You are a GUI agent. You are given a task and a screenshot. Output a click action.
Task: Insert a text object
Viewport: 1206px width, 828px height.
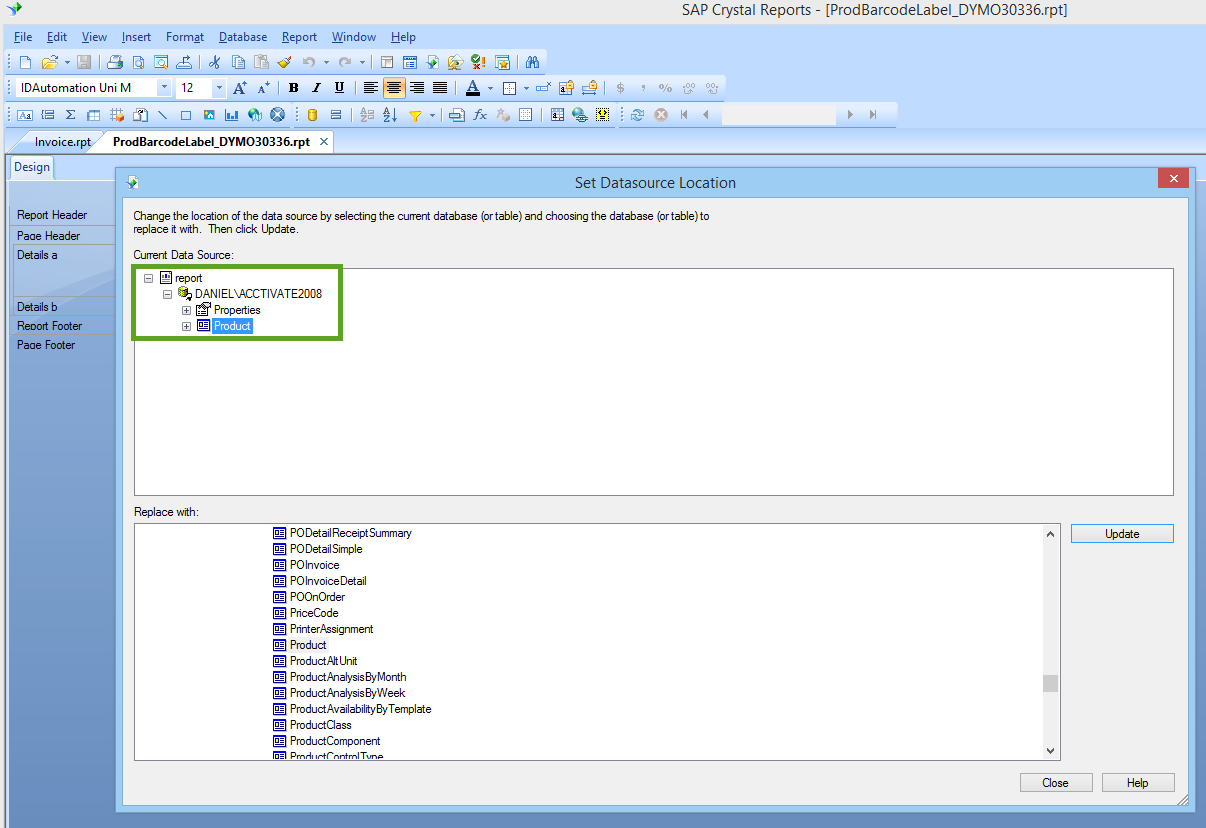point(26,115)
